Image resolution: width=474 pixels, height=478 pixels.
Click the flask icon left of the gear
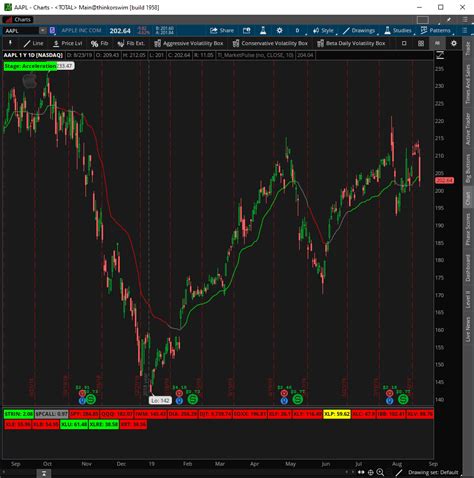pos(263,31)
